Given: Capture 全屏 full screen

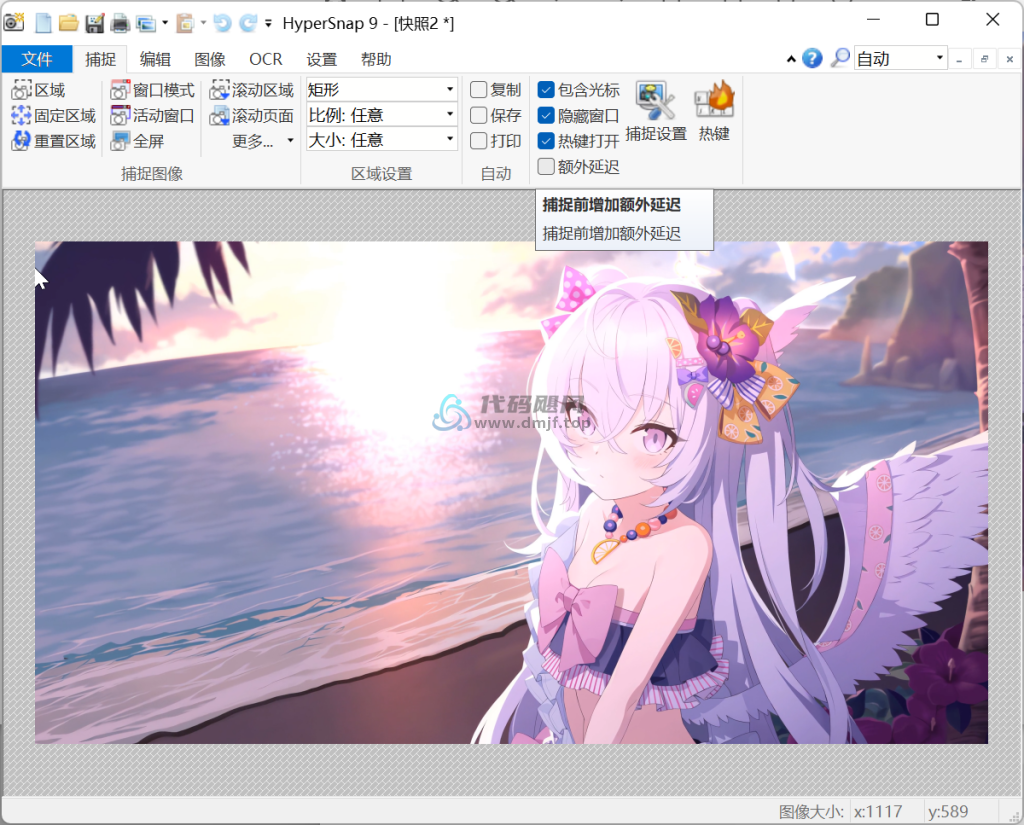Looking at the screenshot, I should pyautogui.click(x=137, y=141).
